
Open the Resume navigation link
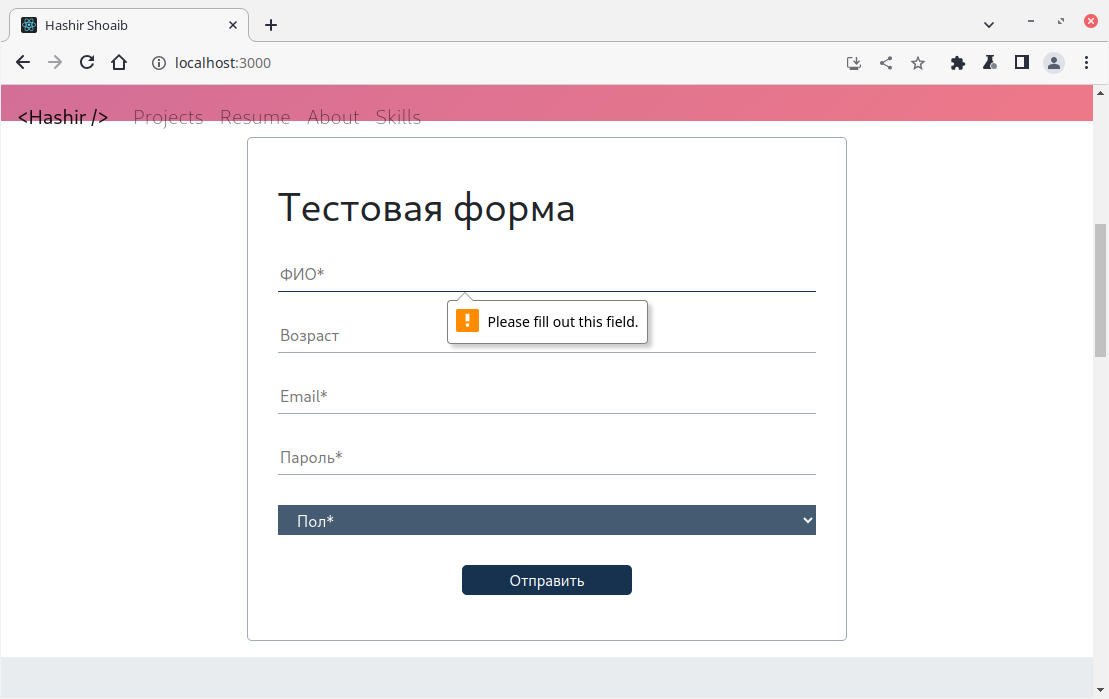point(255,117)
